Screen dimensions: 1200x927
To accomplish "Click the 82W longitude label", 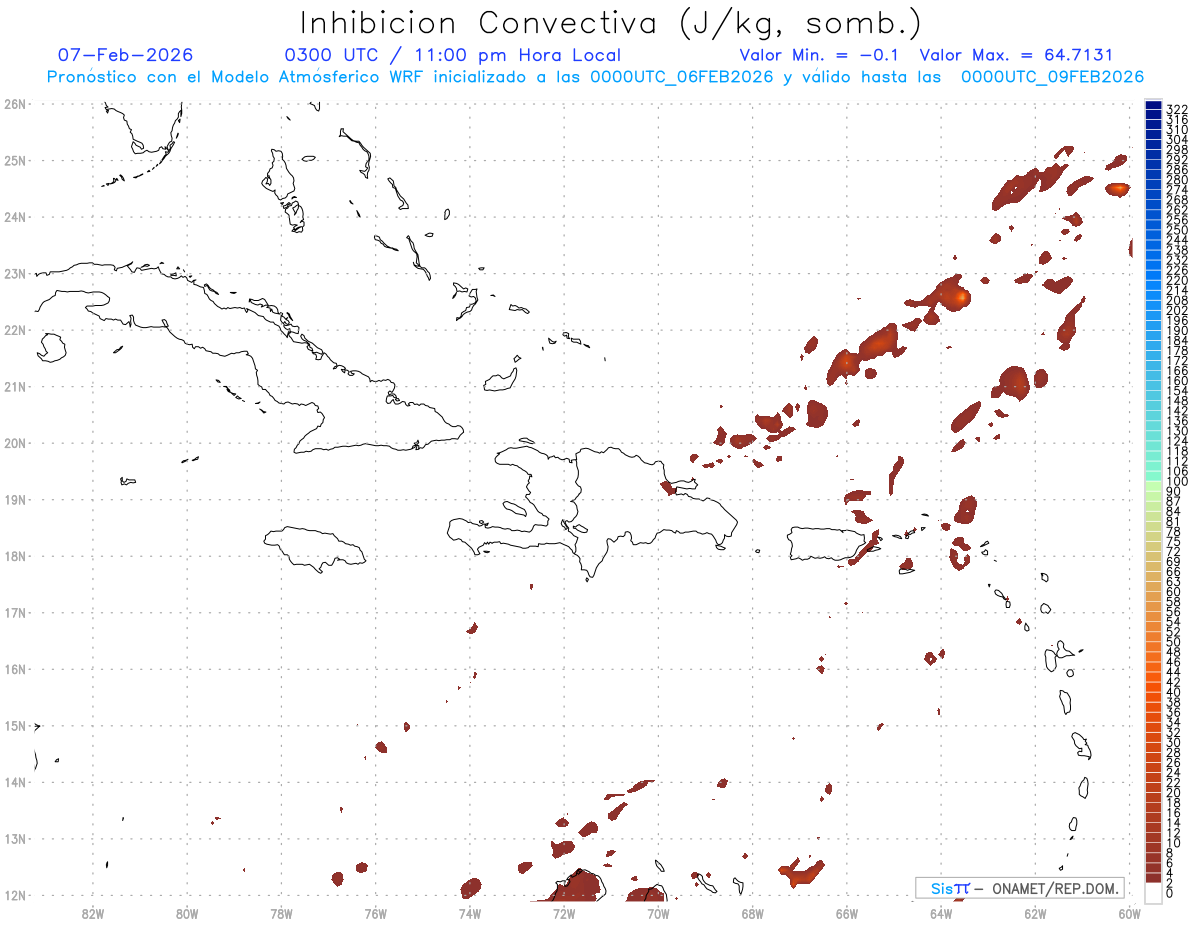I will [x=93, y=913].
